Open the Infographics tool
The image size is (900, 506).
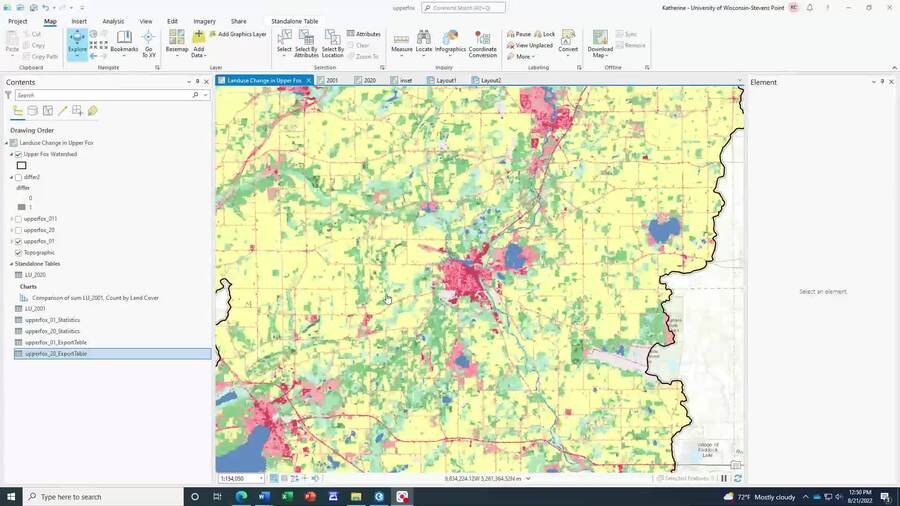click(451, 37)
